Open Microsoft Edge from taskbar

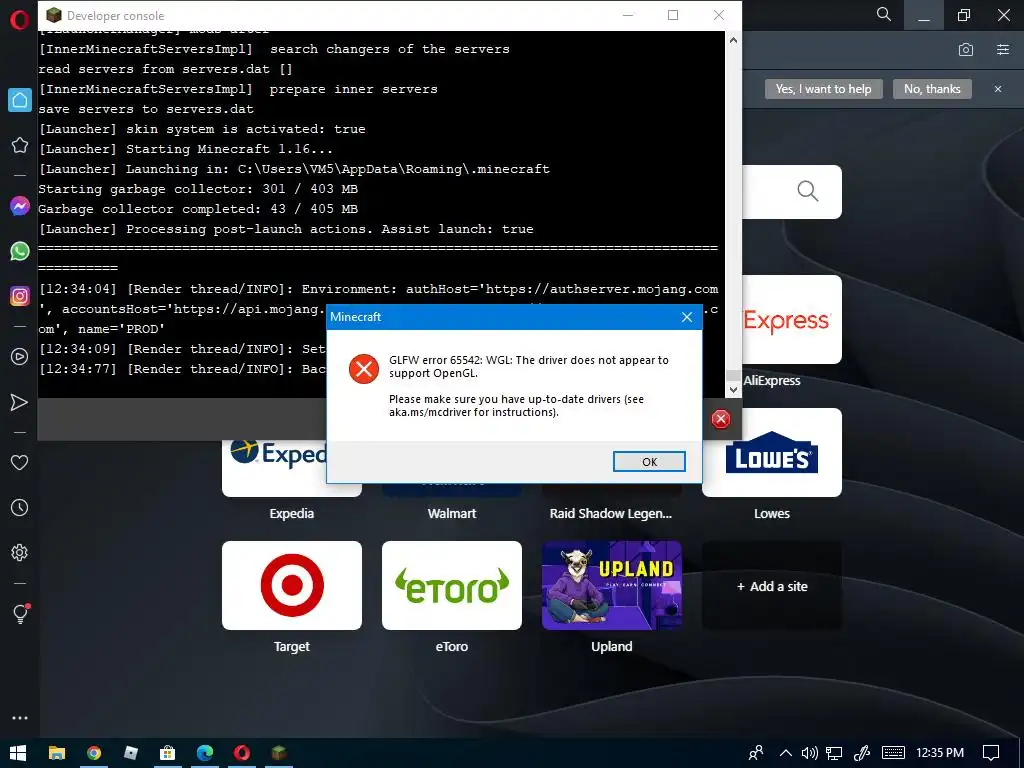[205, 753]
